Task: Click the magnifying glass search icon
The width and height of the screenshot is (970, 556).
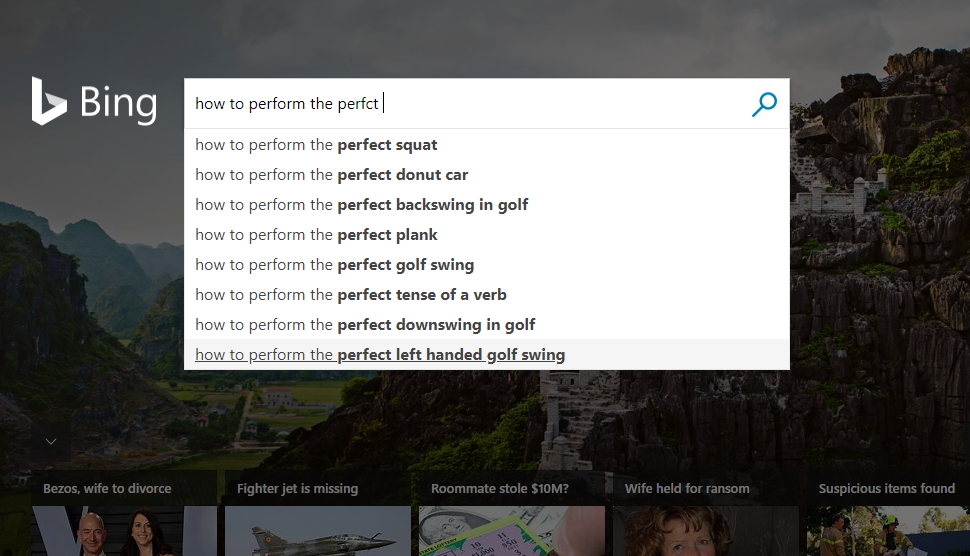Action: [764, 104]
